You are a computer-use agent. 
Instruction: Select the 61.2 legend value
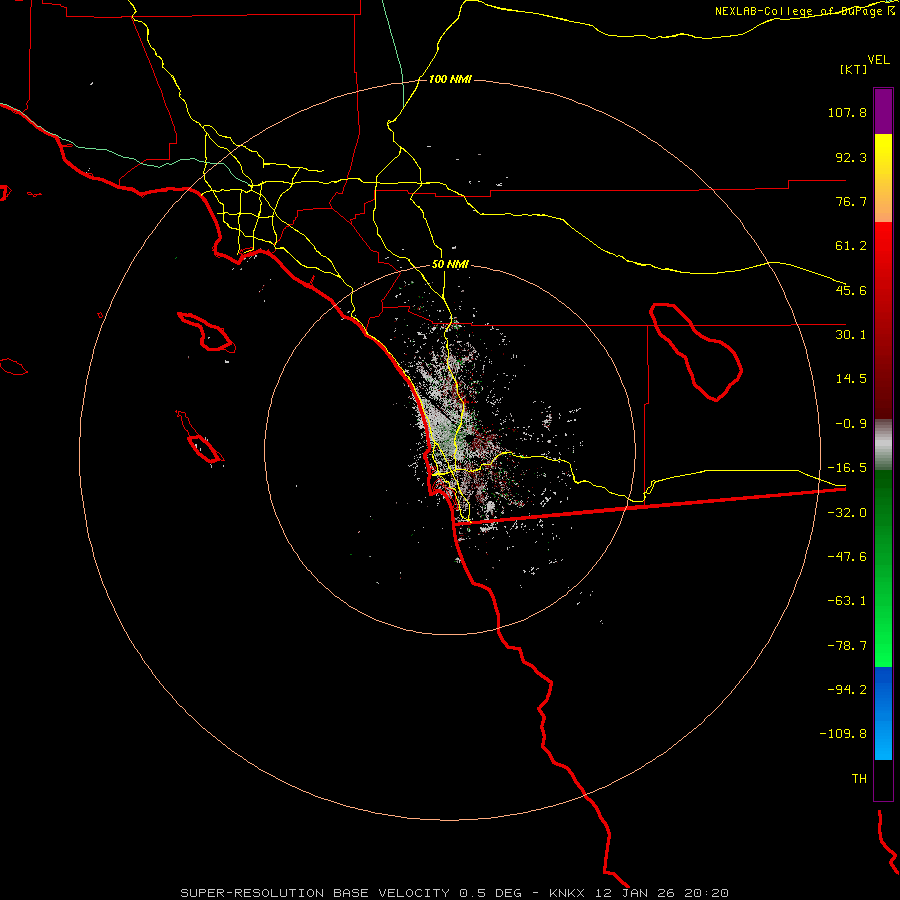point(851,246)
